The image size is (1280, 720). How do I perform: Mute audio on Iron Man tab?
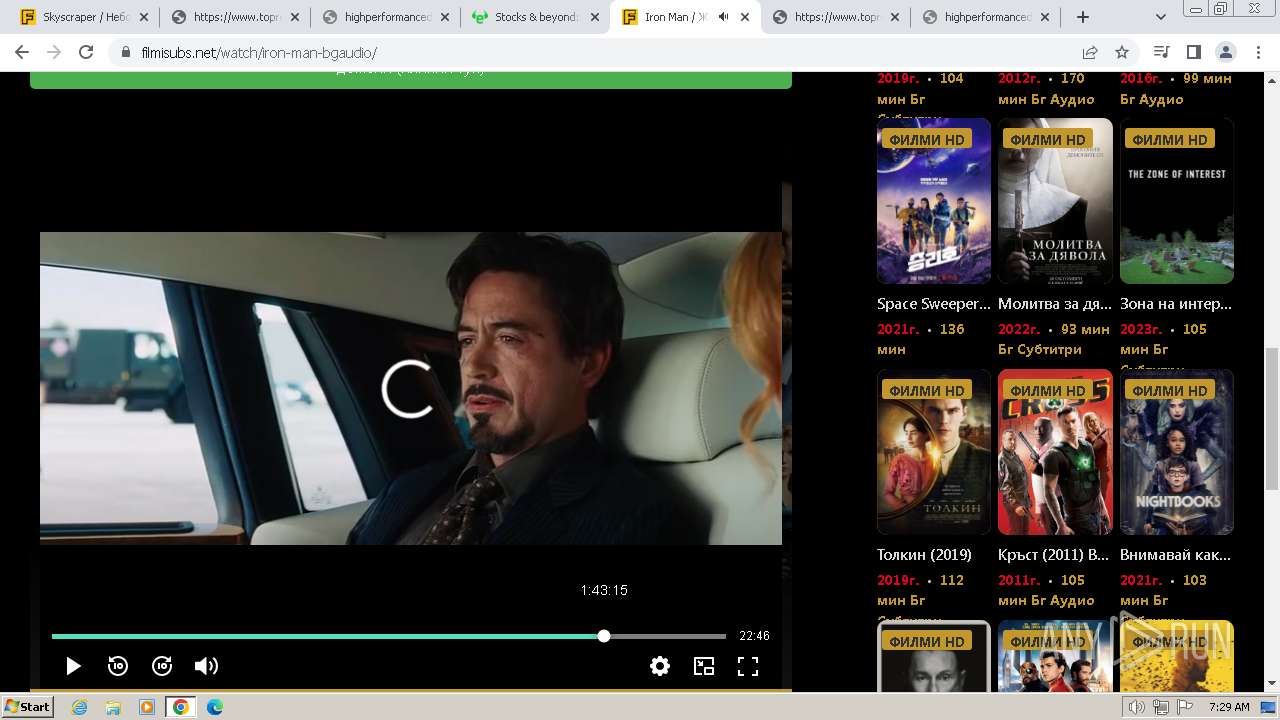pos(723,17)
